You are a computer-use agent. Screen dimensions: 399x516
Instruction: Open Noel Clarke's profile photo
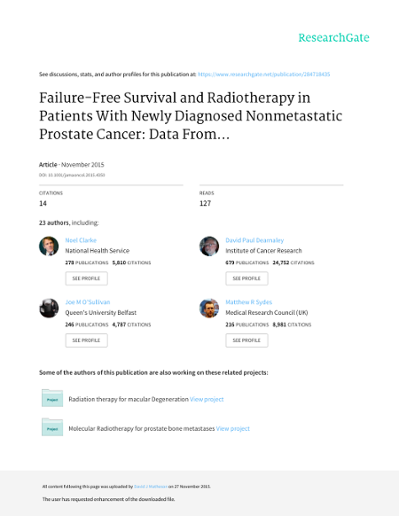point(49,246)
